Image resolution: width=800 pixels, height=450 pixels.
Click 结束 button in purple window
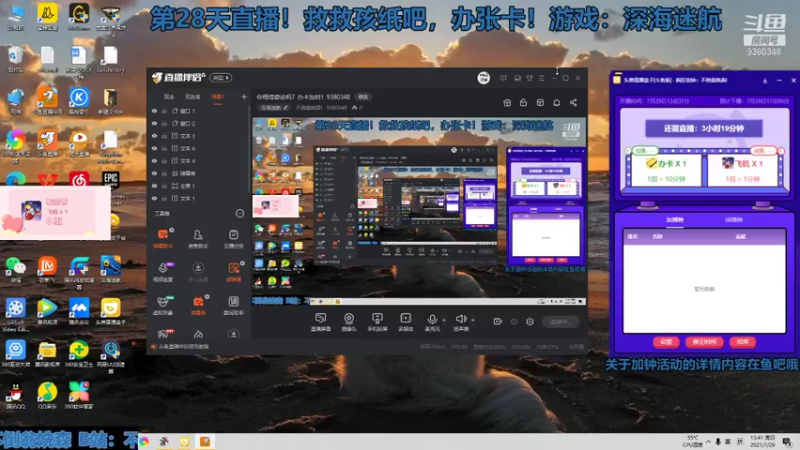(x=742, y=342)
